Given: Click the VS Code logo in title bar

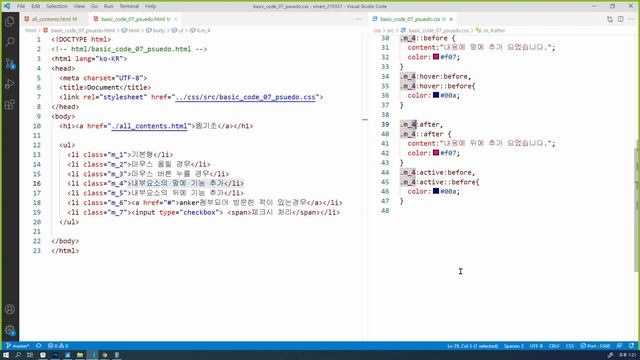Looking at the screenshot, I should pyautogui.click(x=7, y=6).
